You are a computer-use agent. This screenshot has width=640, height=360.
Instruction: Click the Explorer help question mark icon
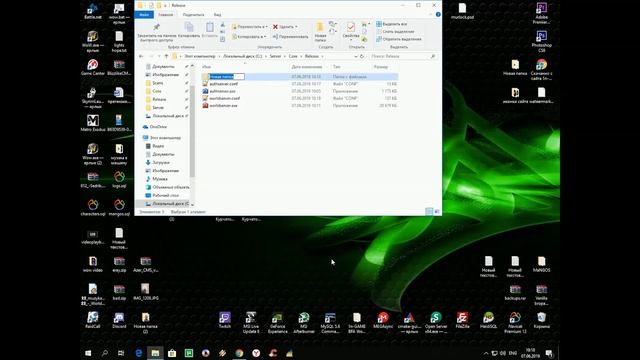438,14
